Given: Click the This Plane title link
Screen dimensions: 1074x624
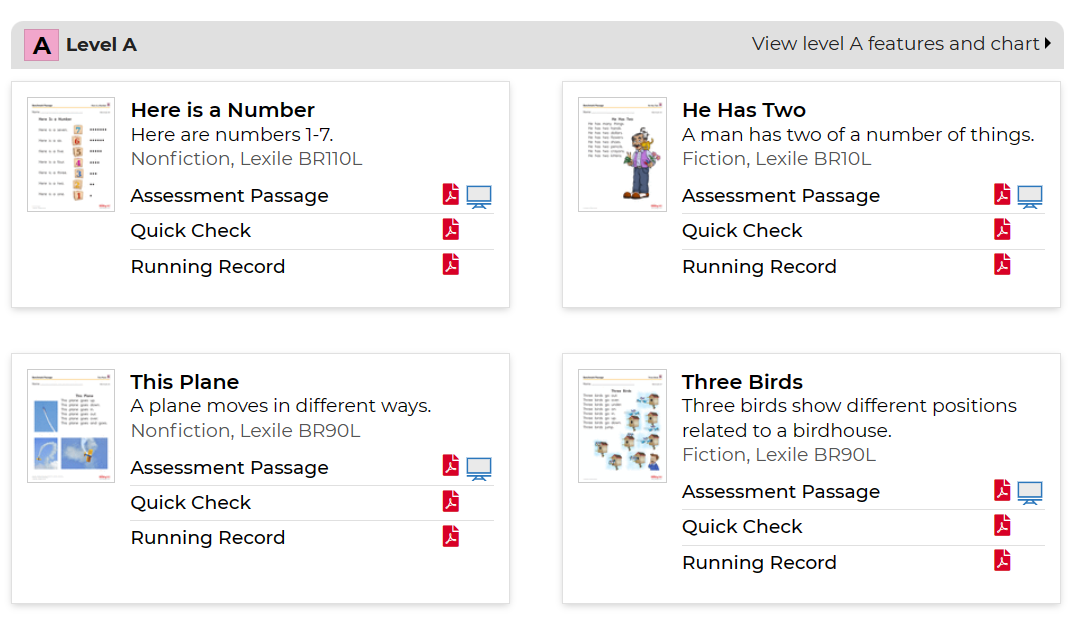Looking at the screenshot, I should coord(185,382).
